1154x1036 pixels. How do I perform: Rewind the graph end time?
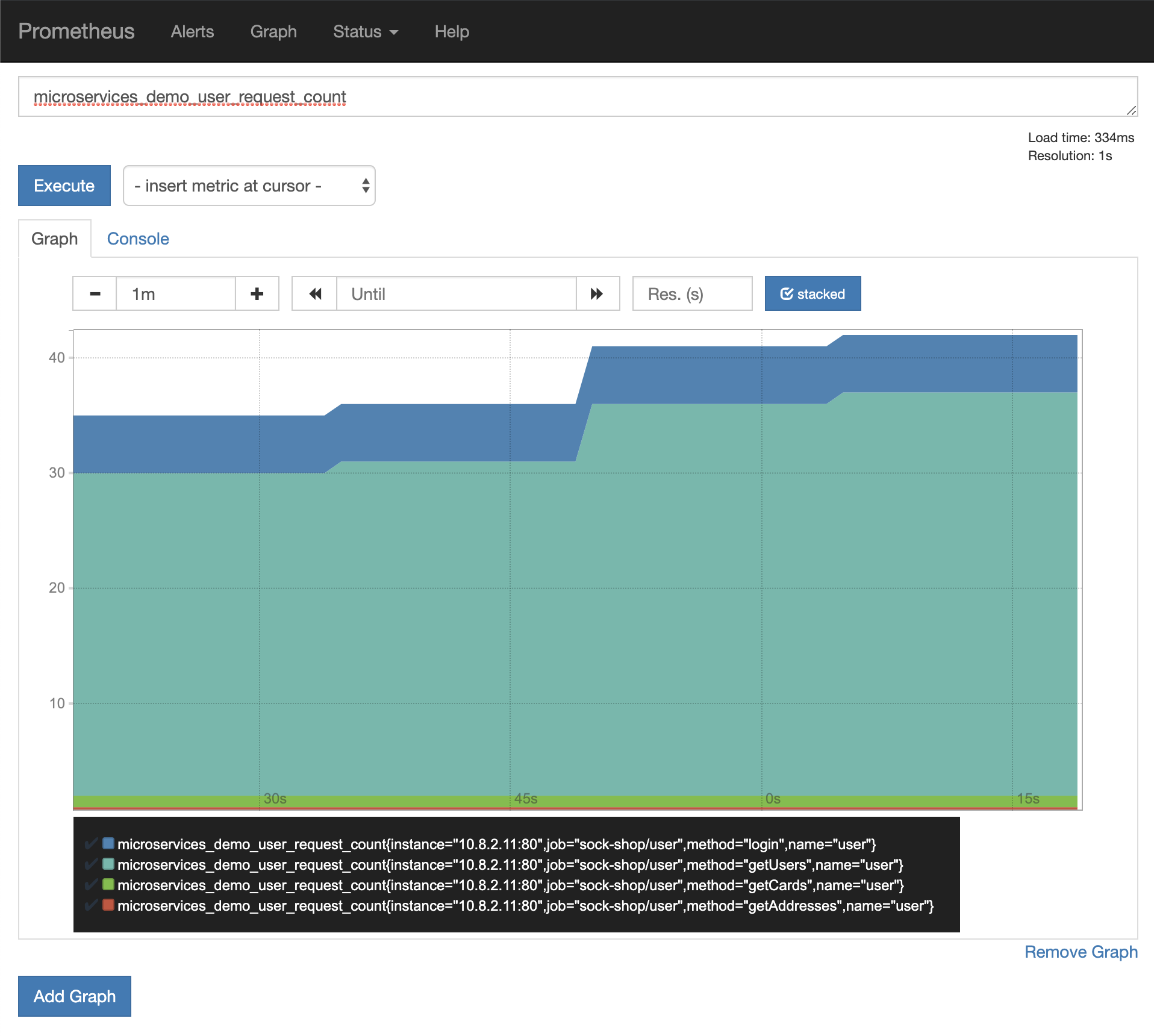point(314,294)
